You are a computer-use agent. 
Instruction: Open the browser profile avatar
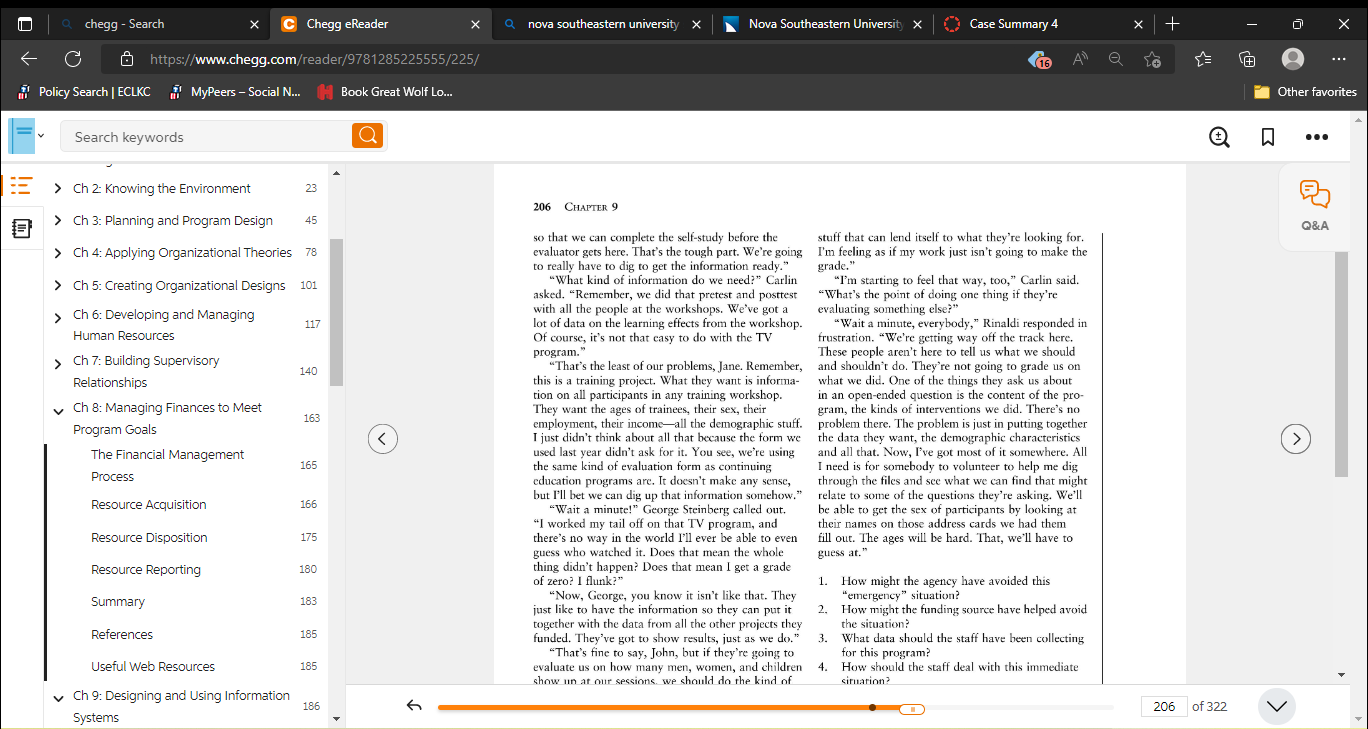pyautogui.click(x=1293, y=59)
